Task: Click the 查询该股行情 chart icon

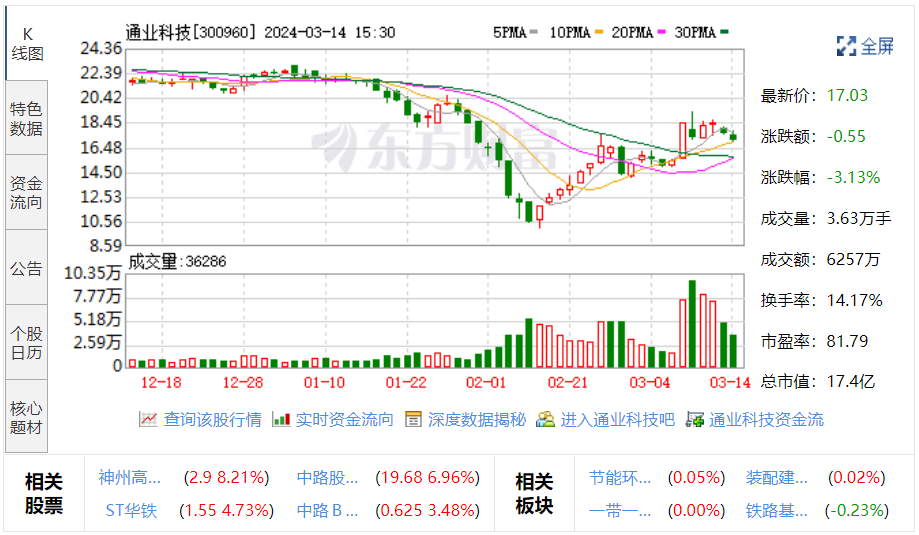Action: tap(148, 419)
